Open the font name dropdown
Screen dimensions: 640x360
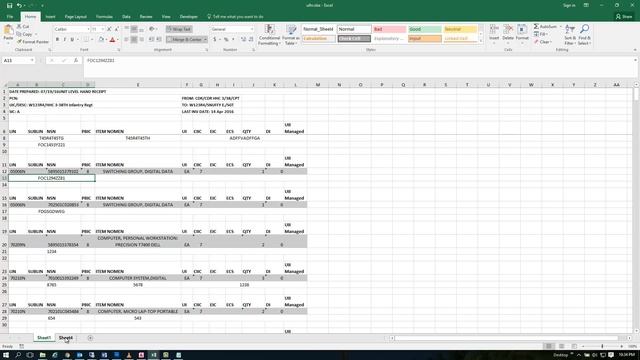[88, 29]
